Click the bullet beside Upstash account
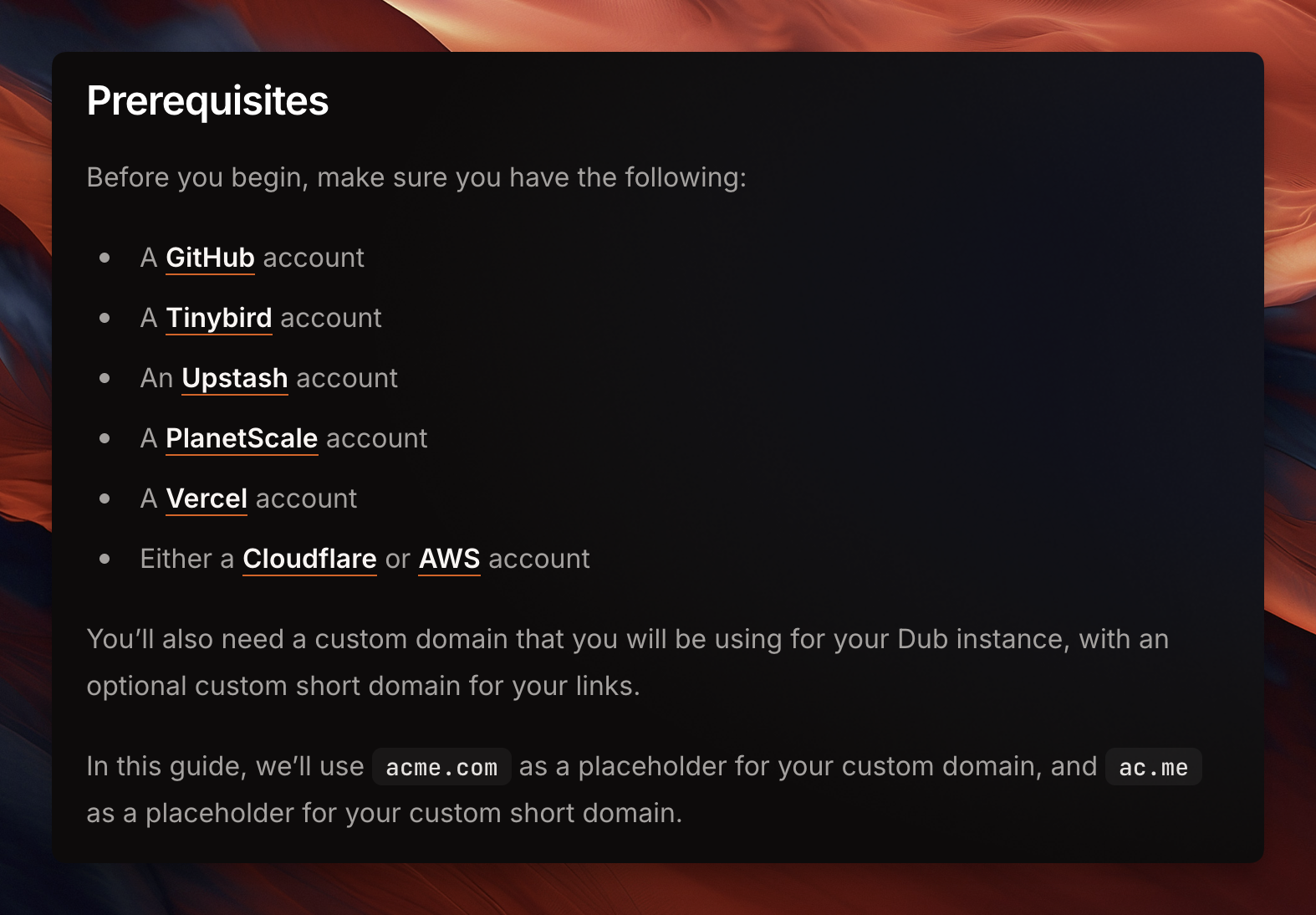The width and height of the screenshot is (1316, 915). pos(105,378)
